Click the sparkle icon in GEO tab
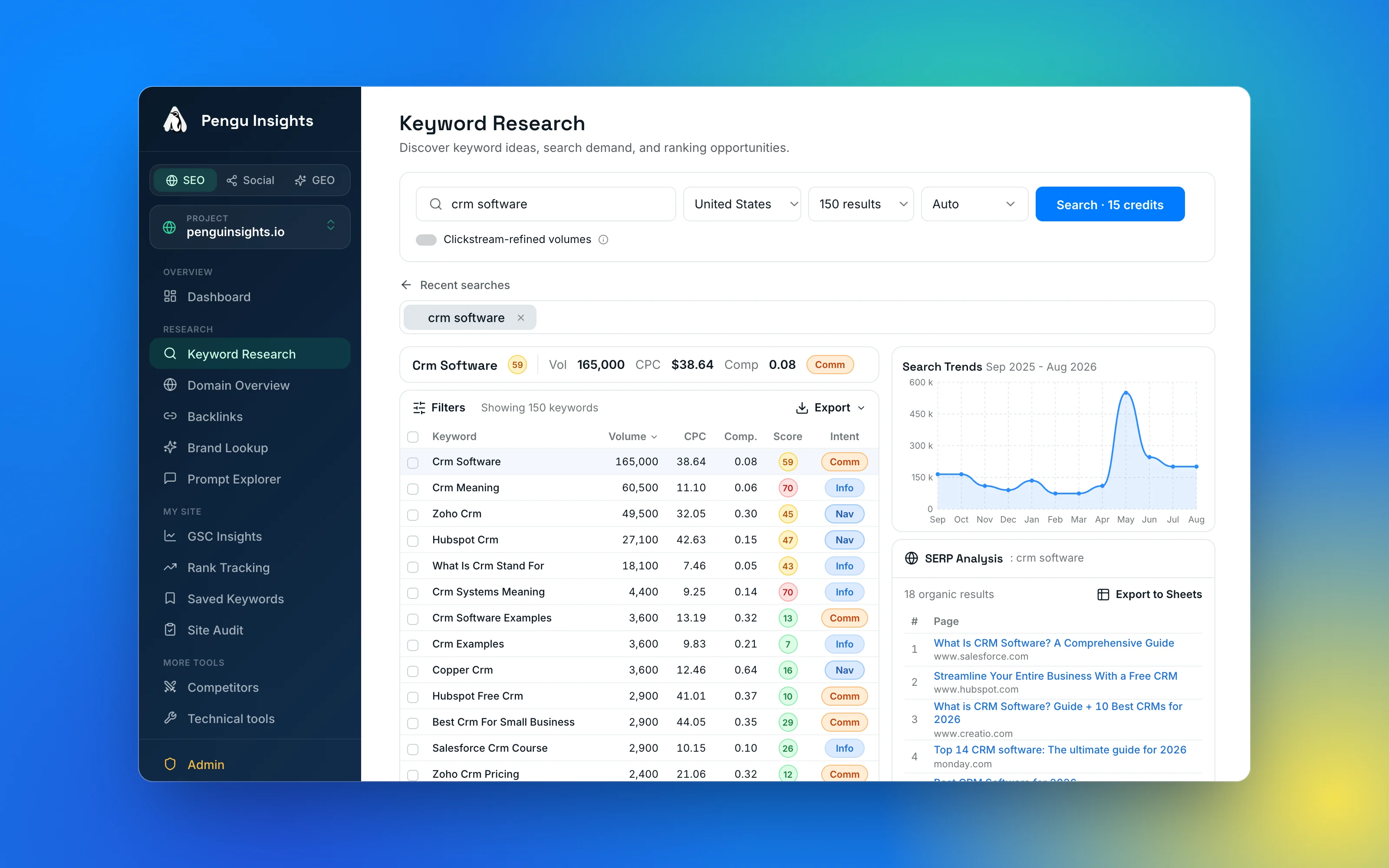The width and height of the screenshot is (1389, 868). coord(300,180)
